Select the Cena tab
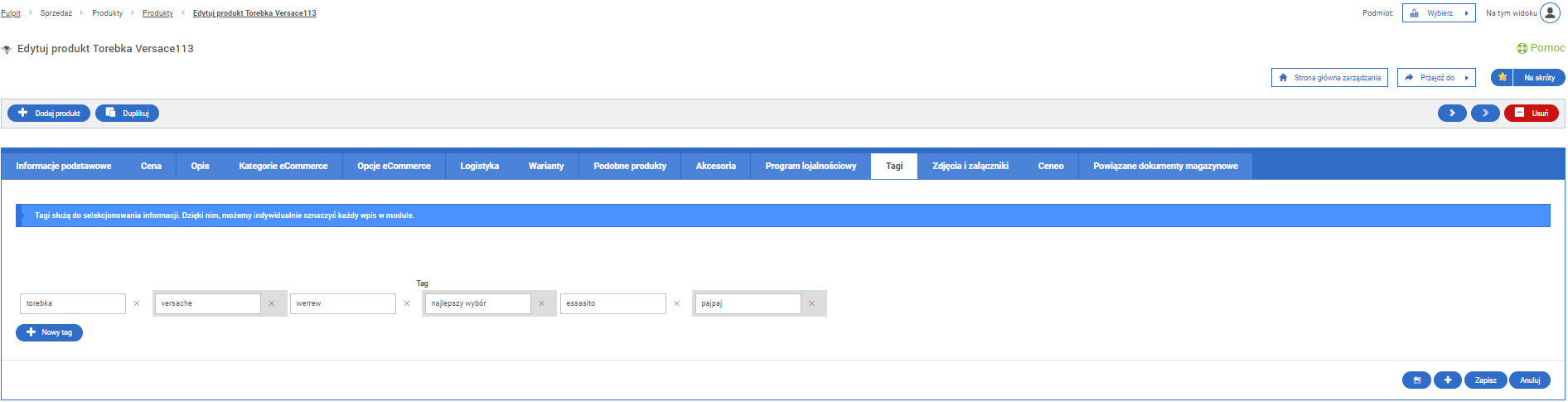This screenshot has height=402, width=1568. tap(151, 167)
